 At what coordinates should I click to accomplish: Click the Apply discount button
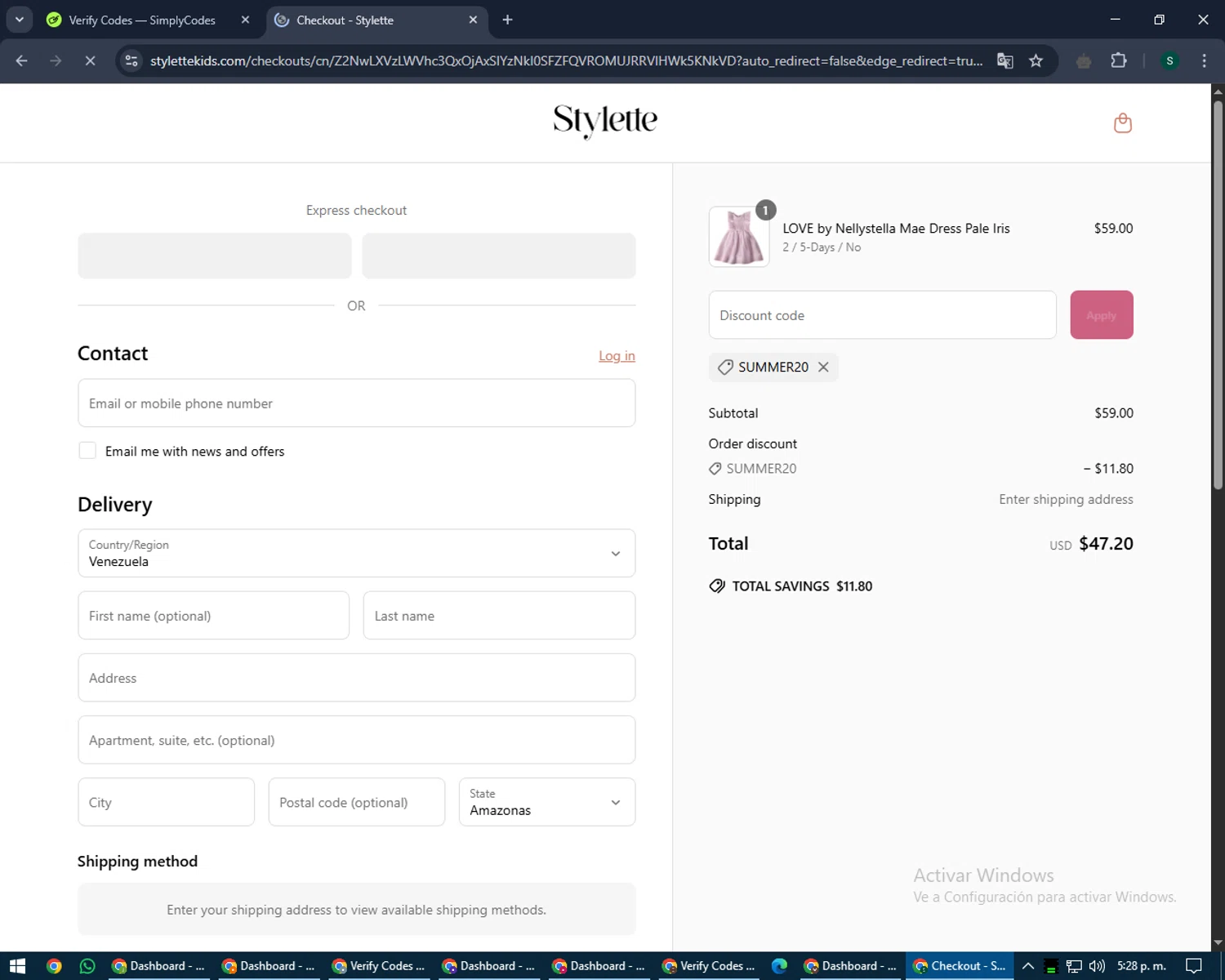coord(1101,315)
